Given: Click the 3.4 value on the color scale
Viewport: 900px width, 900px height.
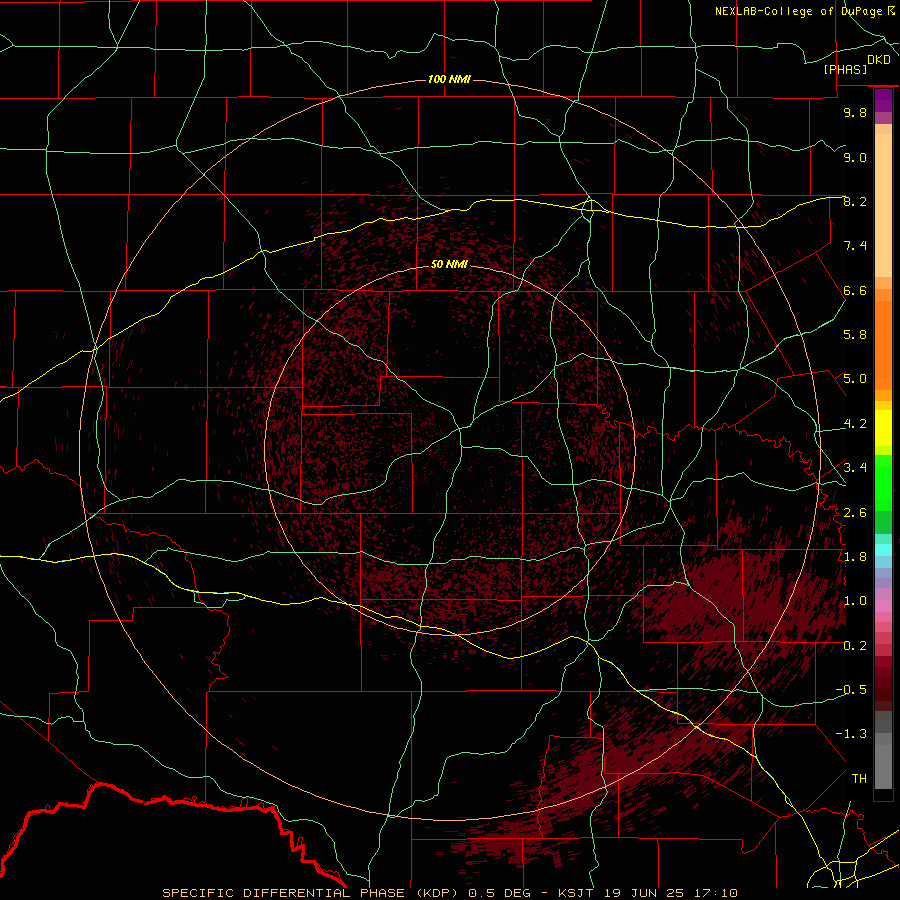Looking at the screenshot, I should pyautogui.click(x=855, y=468).
